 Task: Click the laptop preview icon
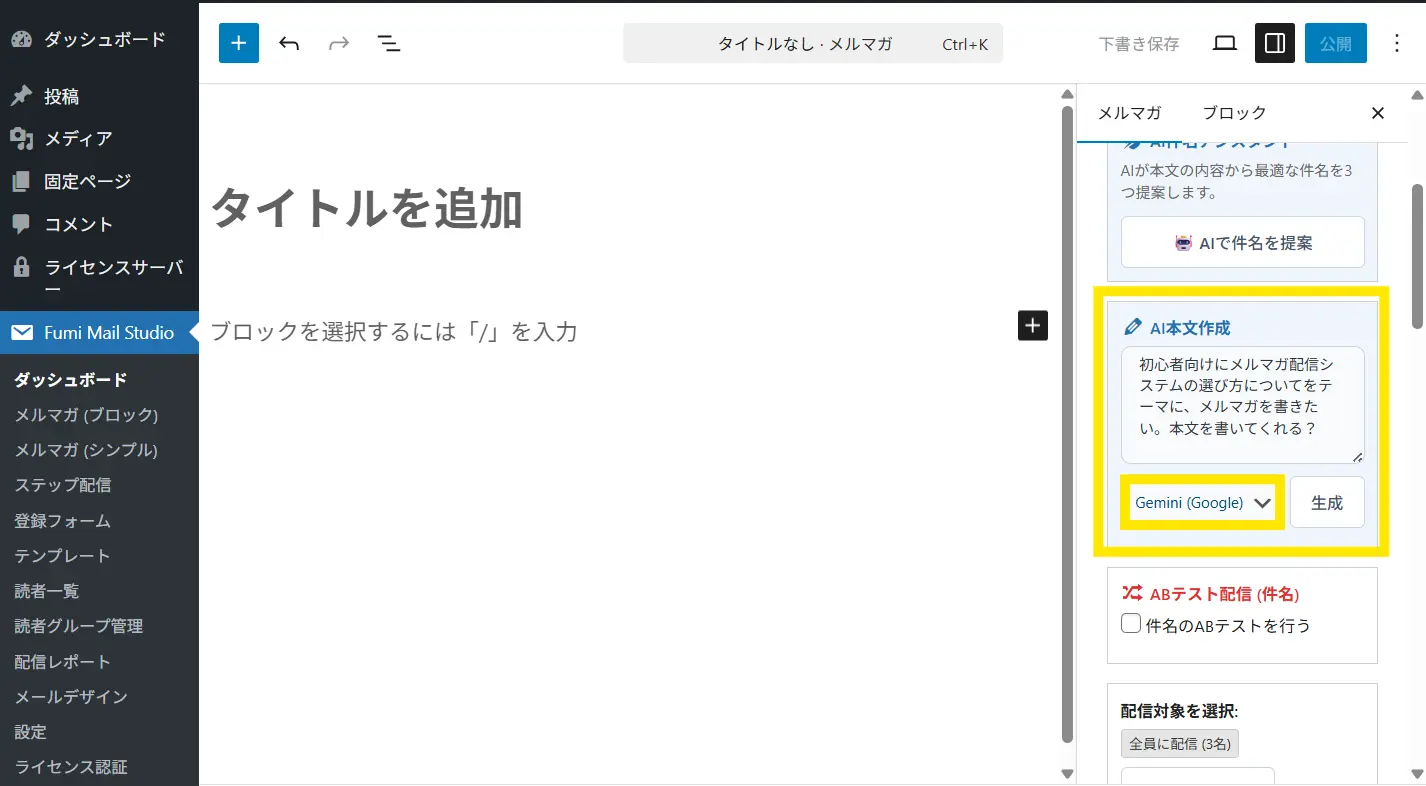point(1225,43)
